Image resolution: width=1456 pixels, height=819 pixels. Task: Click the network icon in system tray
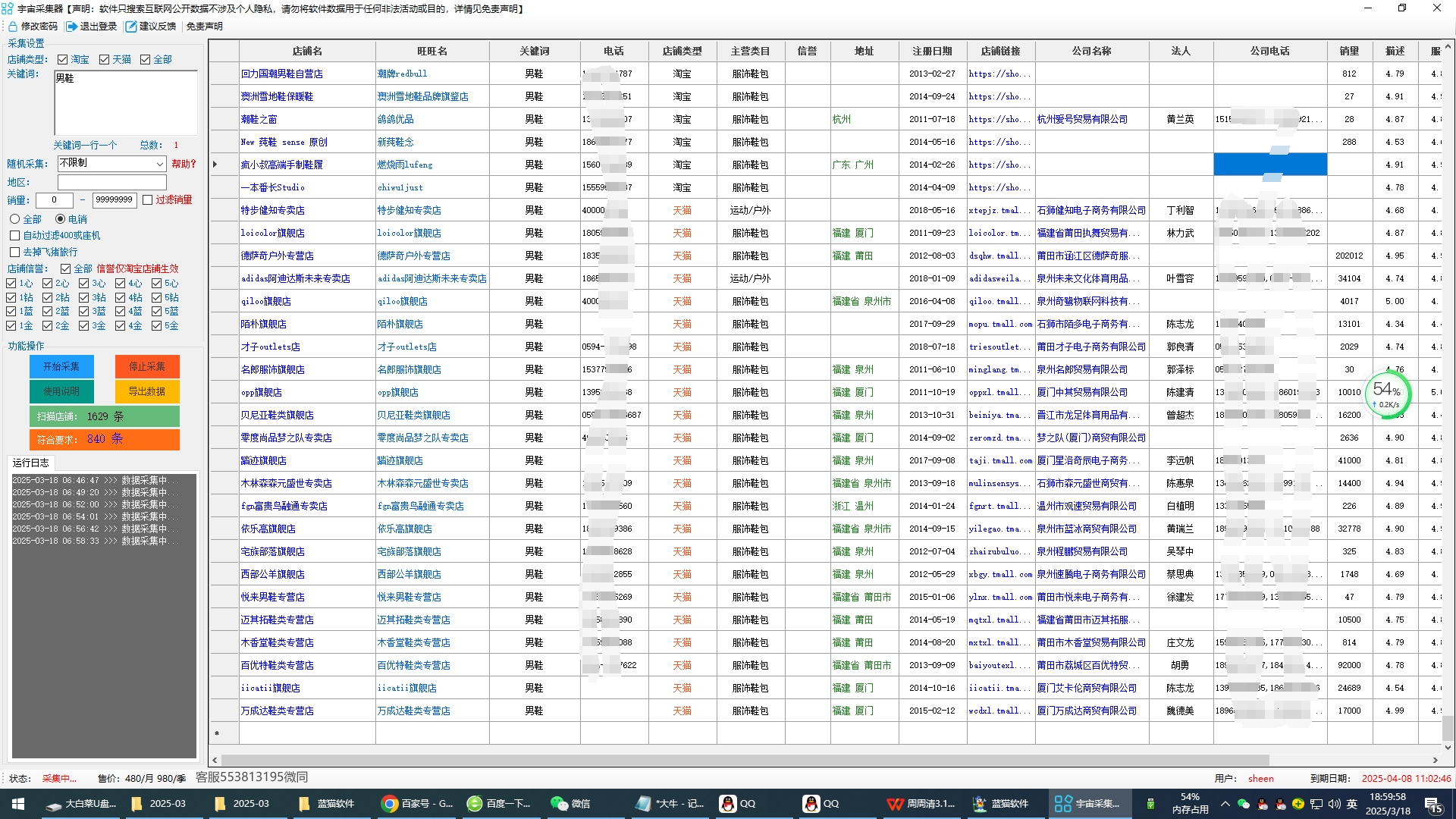[1316, 804]
